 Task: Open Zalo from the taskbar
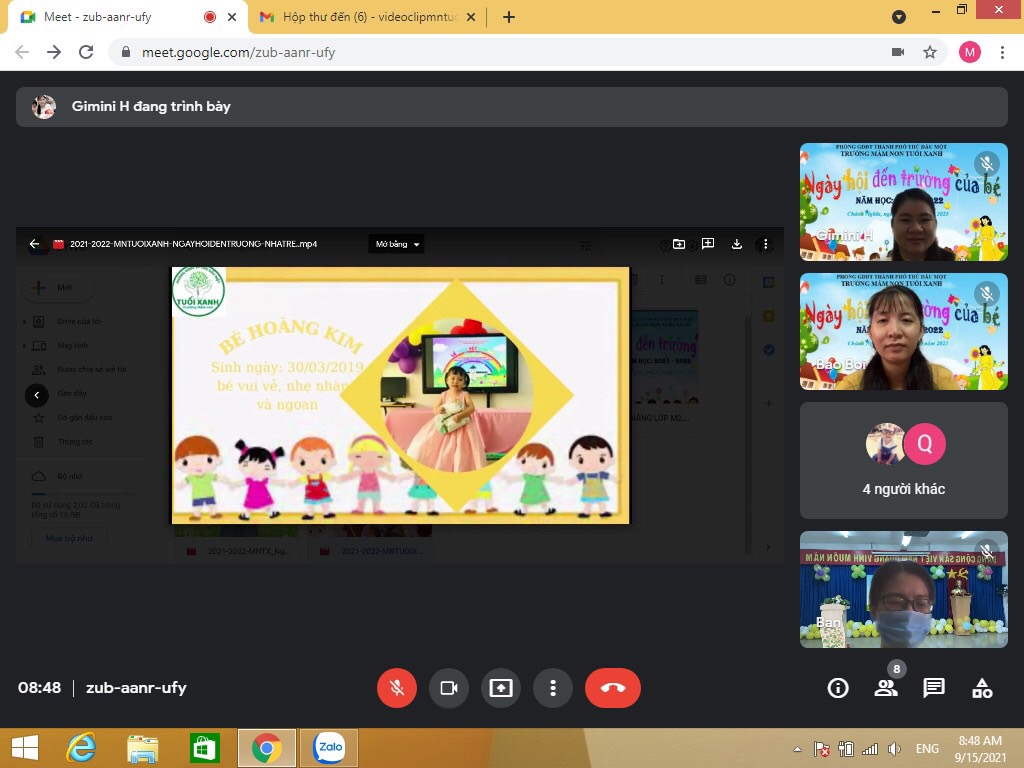pos(329,748)
